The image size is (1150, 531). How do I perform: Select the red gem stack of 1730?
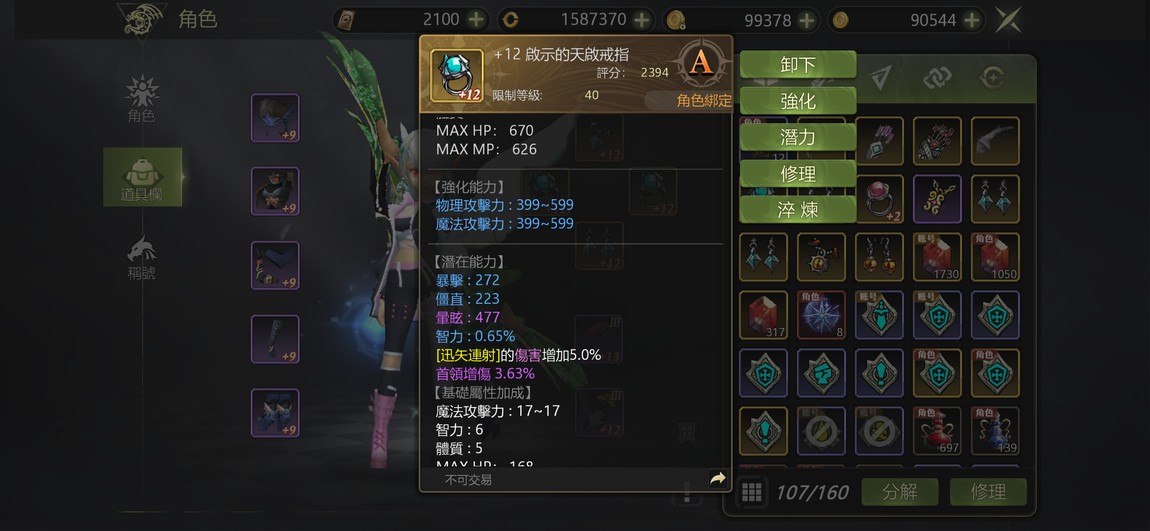(937, 257)
